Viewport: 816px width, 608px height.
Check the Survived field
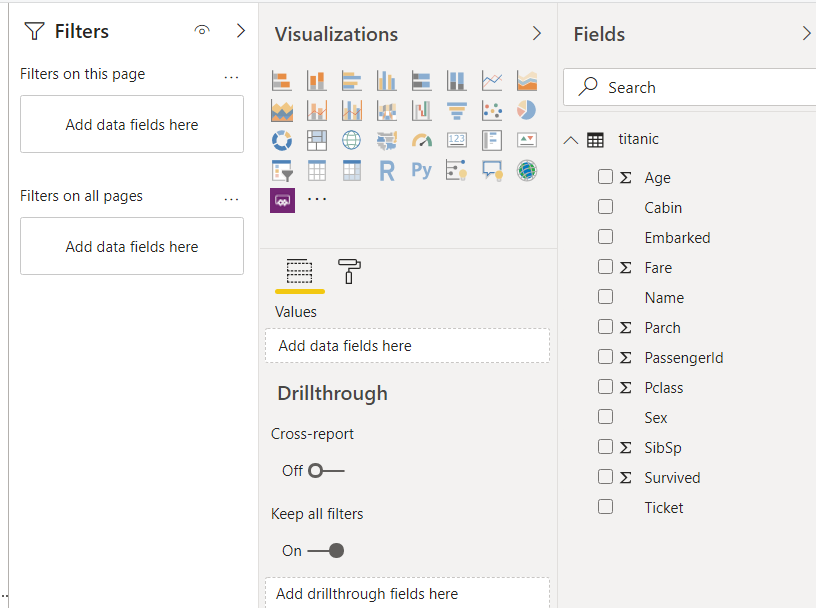(x=605, y=477)
